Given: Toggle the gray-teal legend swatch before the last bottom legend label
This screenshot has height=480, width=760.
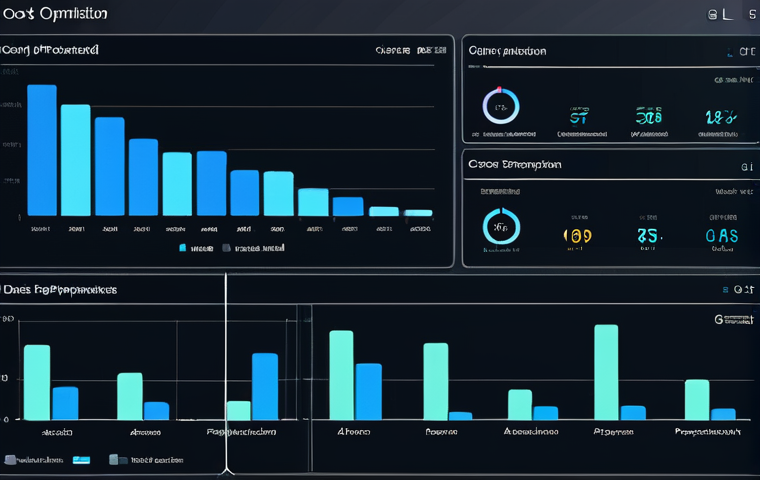Looking at the screenshot, I should (118, 460).
